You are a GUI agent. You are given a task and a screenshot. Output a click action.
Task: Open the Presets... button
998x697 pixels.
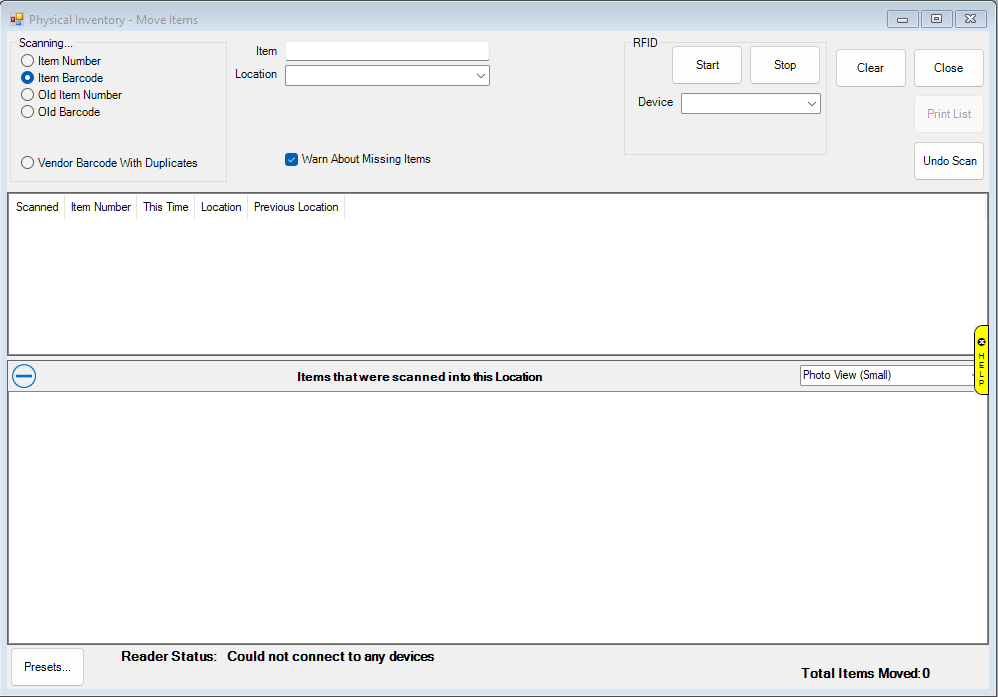point(47,667)
